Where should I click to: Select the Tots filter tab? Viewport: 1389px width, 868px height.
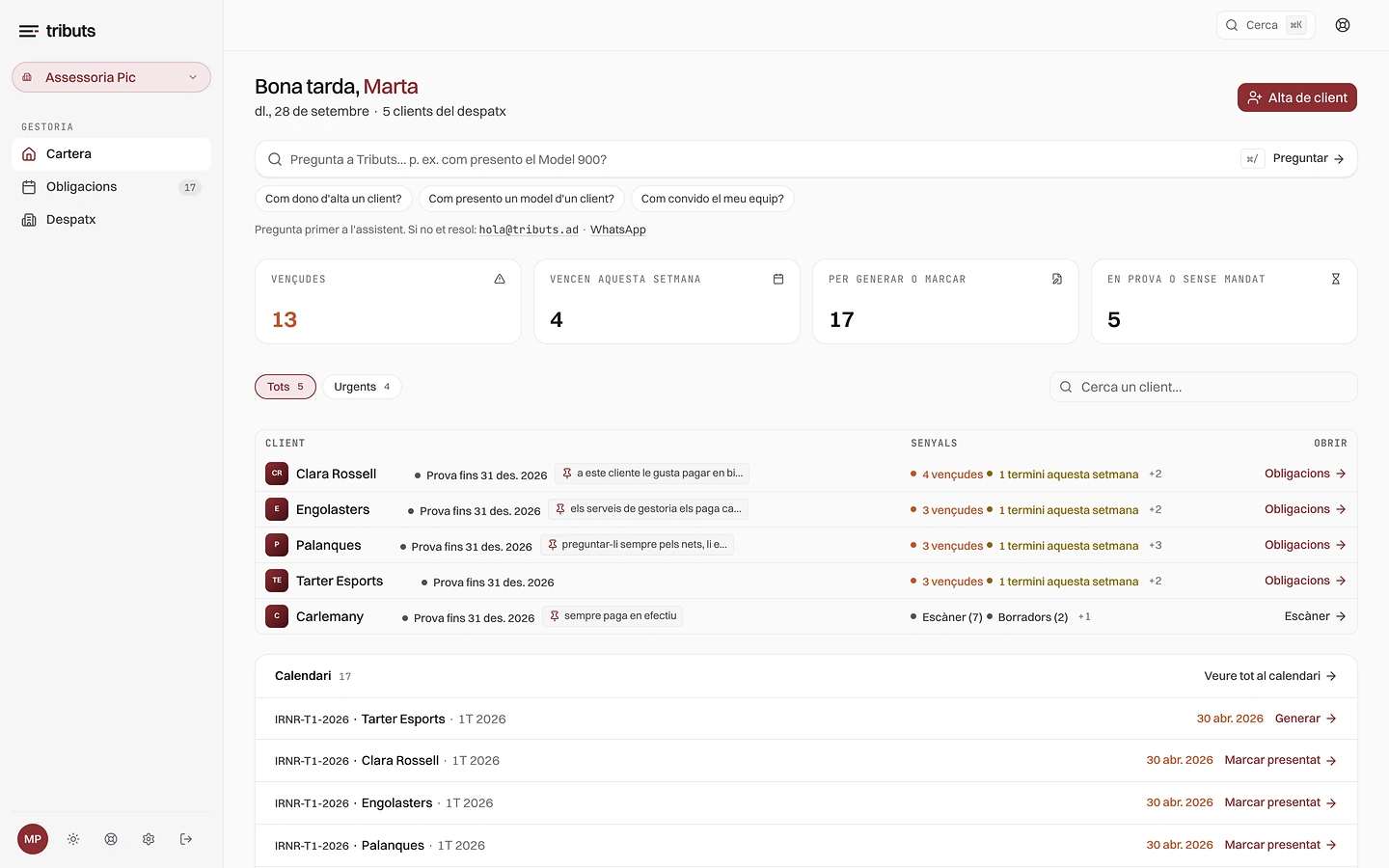[x=286, y=387]
